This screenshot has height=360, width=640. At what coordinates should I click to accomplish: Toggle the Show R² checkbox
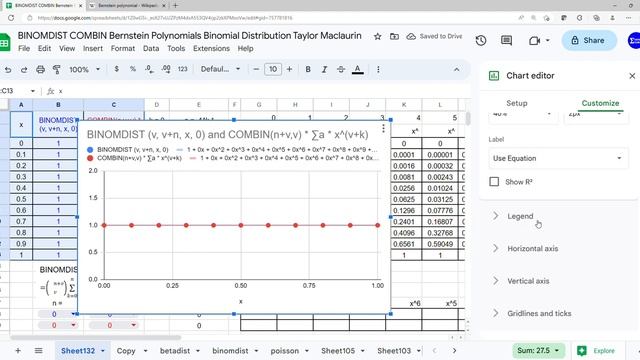pos(494,182)
